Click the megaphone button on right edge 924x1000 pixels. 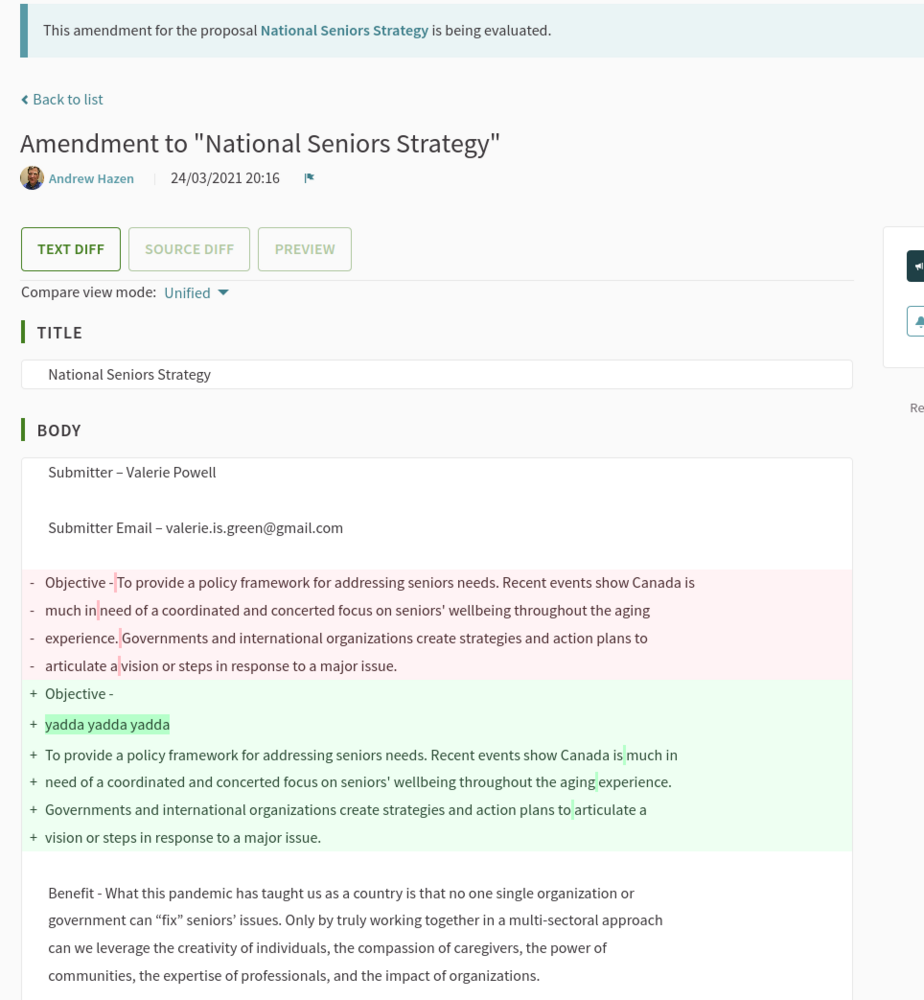[916, 266]
